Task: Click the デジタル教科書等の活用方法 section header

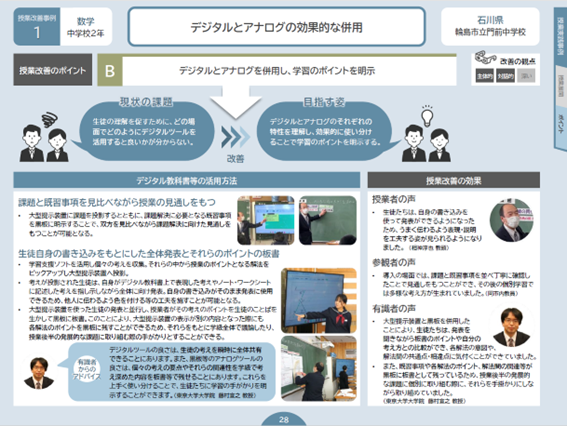Action: point(187,180)
